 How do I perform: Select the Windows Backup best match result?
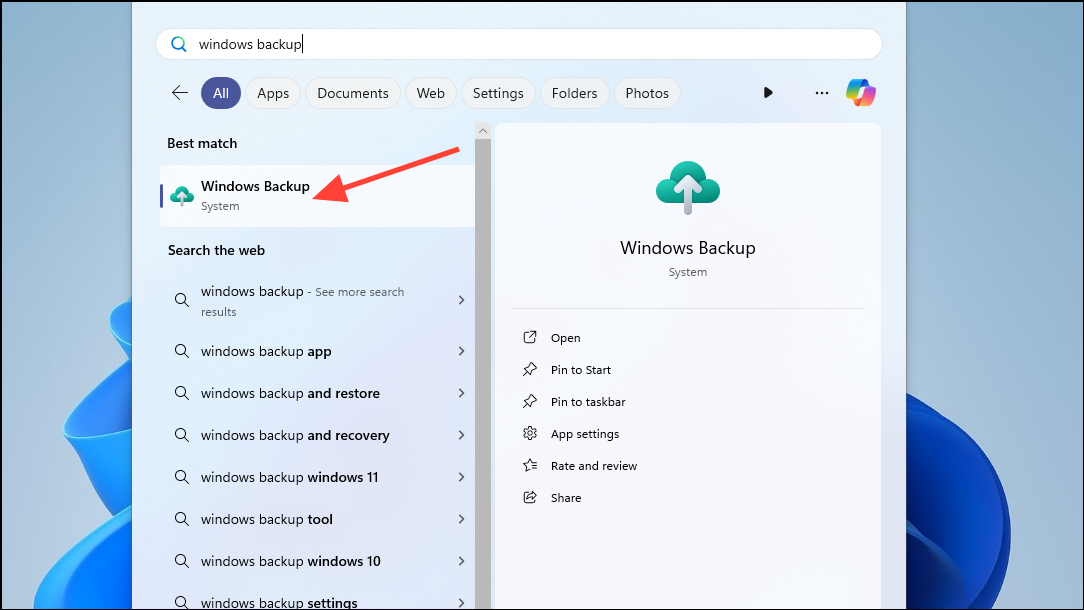tap(255, 193)
